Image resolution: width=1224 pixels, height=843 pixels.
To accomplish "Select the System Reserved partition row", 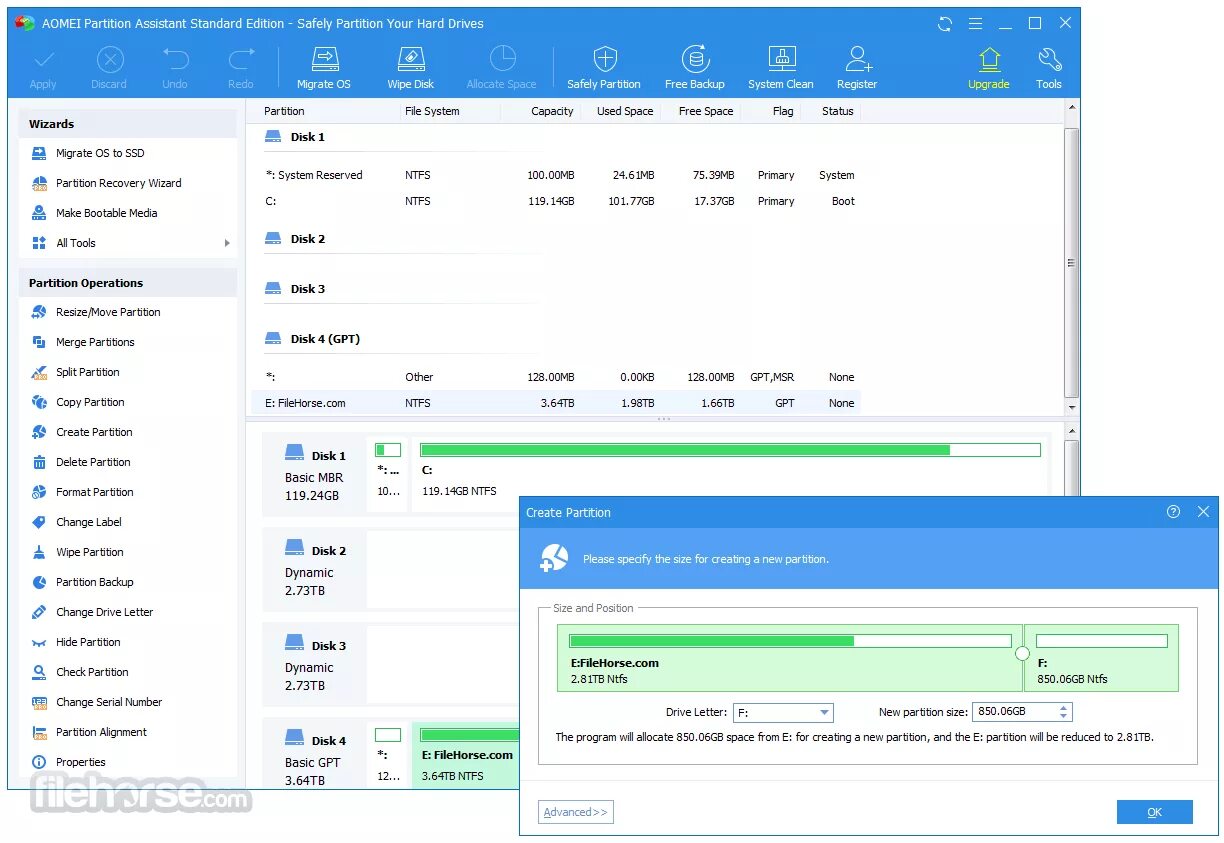I will click(555, 175).
